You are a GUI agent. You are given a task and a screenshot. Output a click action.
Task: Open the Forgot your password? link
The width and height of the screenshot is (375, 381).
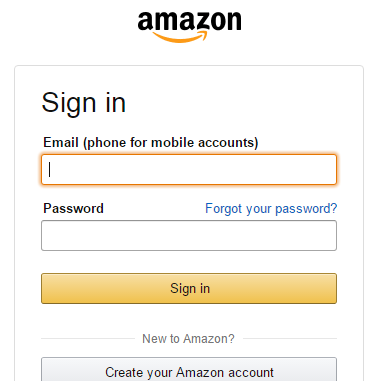tap(271, 209)
